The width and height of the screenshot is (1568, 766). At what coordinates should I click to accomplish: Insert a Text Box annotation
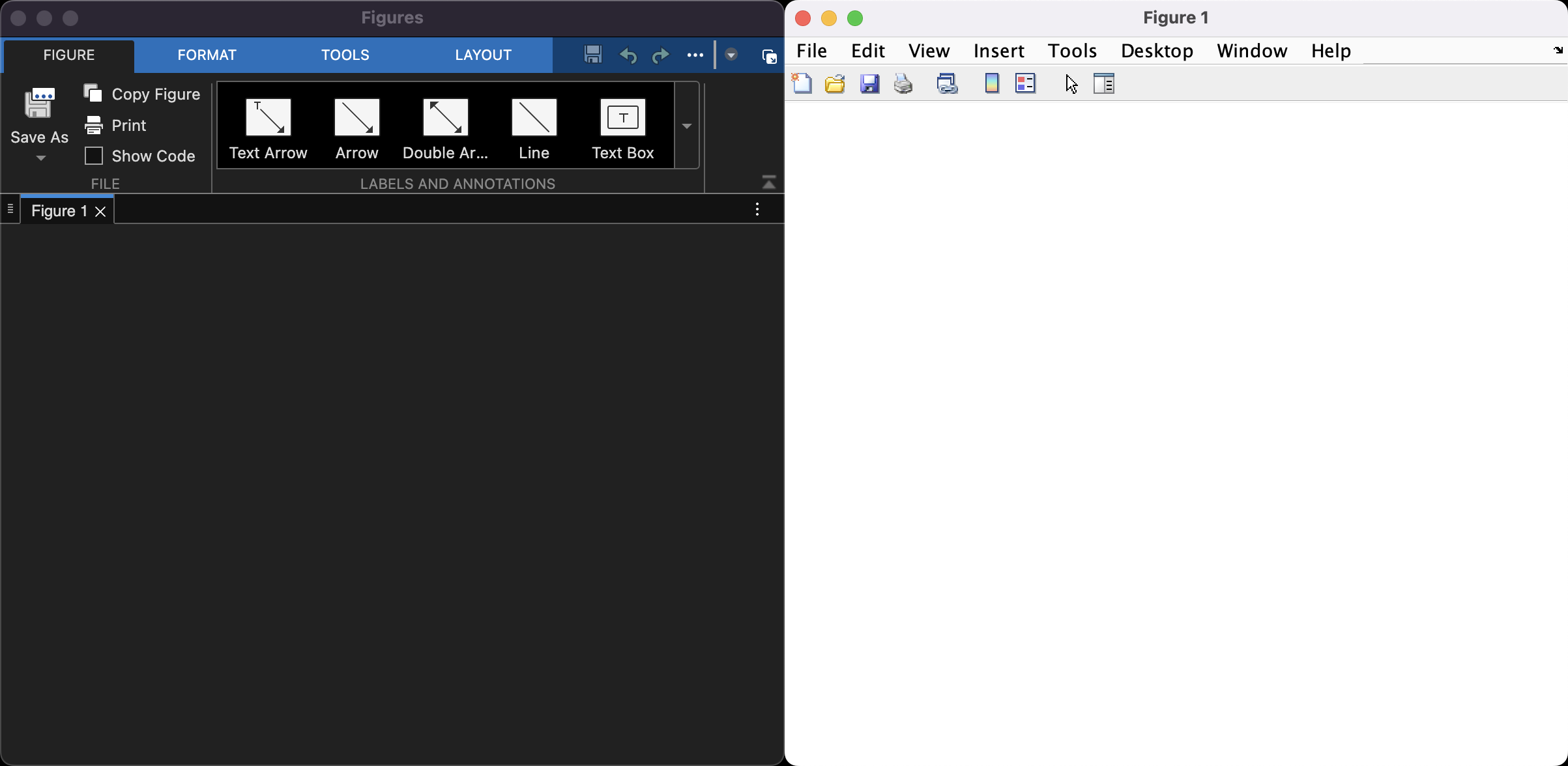coord(622,129)
